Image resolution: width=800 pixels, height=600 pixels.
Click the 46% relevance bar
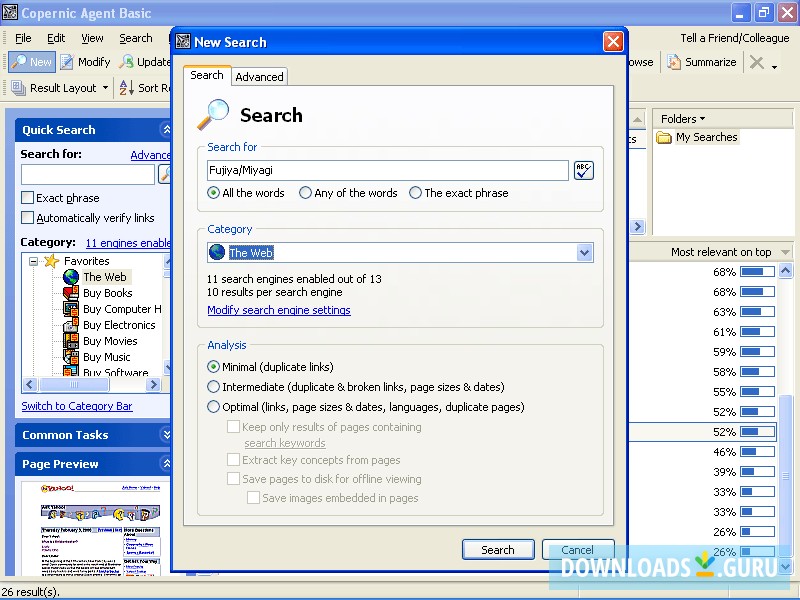757,452
